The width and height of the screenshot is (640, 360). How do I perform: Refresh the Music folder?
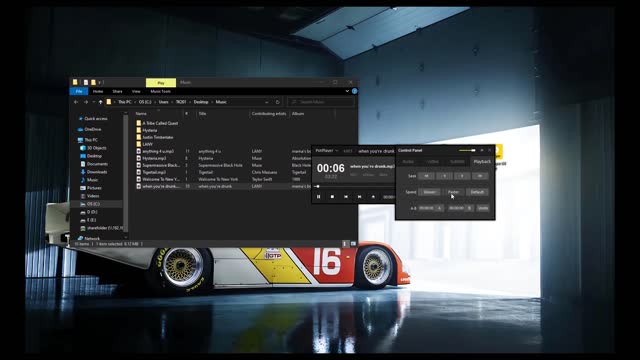[278, 102]
